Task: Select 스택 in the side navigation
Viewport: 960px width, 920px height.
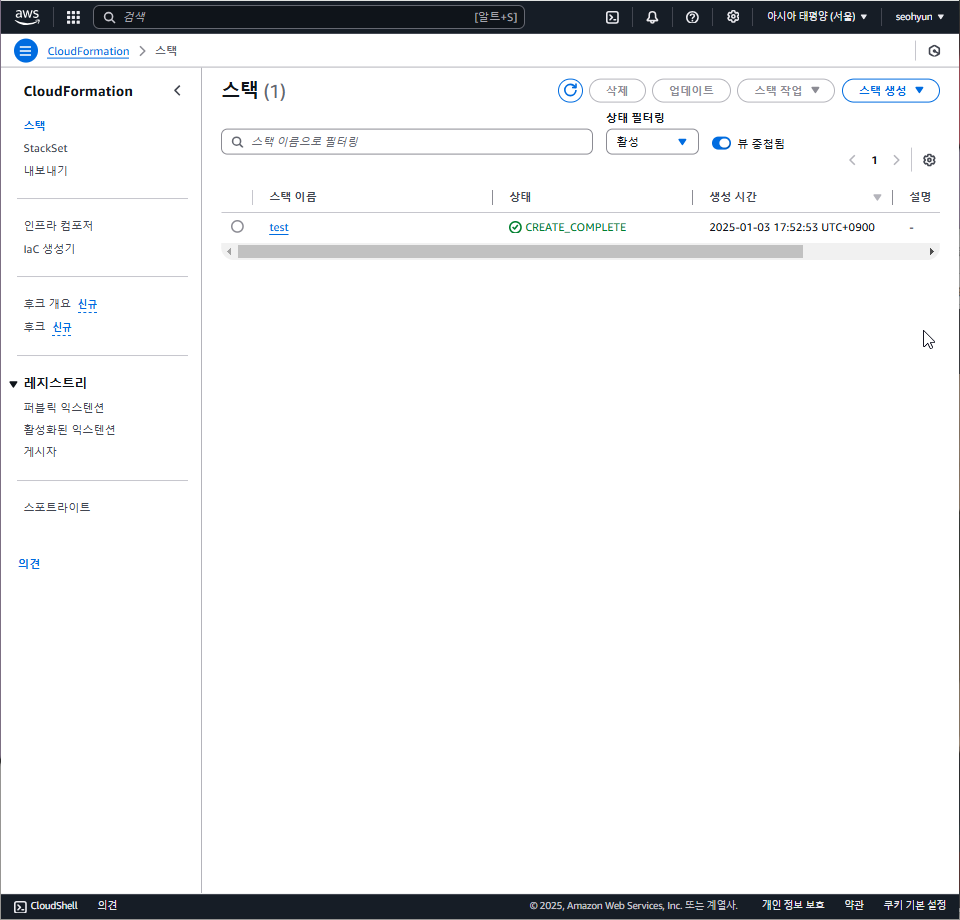Action: point(34,125)
